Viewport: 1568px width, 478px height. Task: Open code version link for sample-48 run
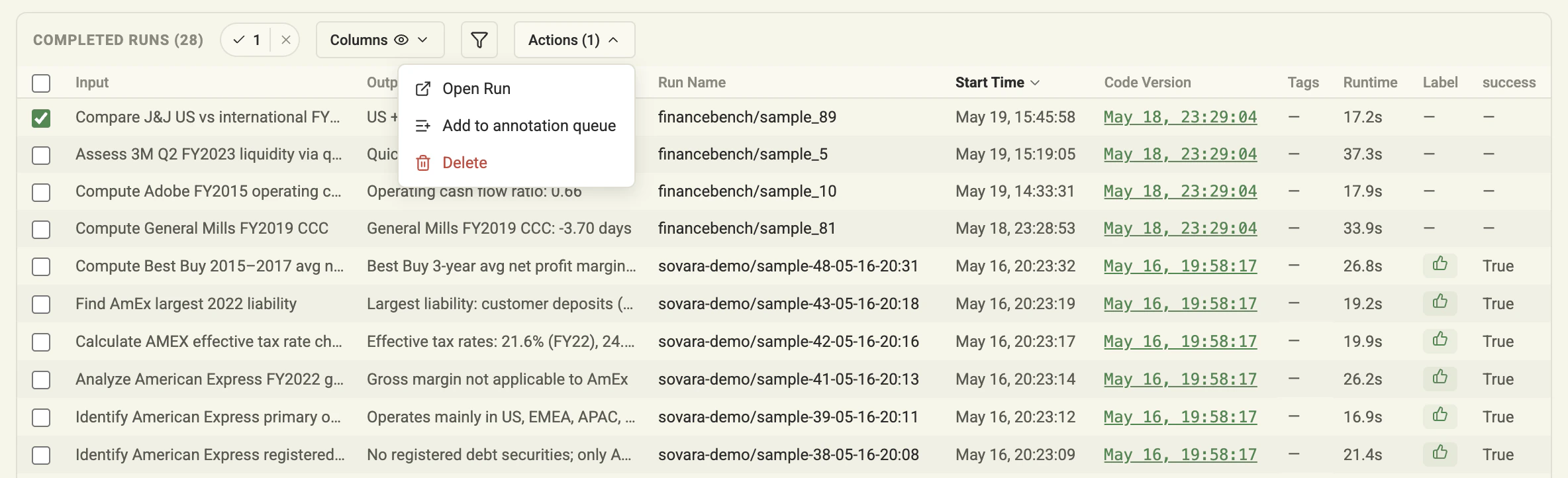(x=1180, y=266)
